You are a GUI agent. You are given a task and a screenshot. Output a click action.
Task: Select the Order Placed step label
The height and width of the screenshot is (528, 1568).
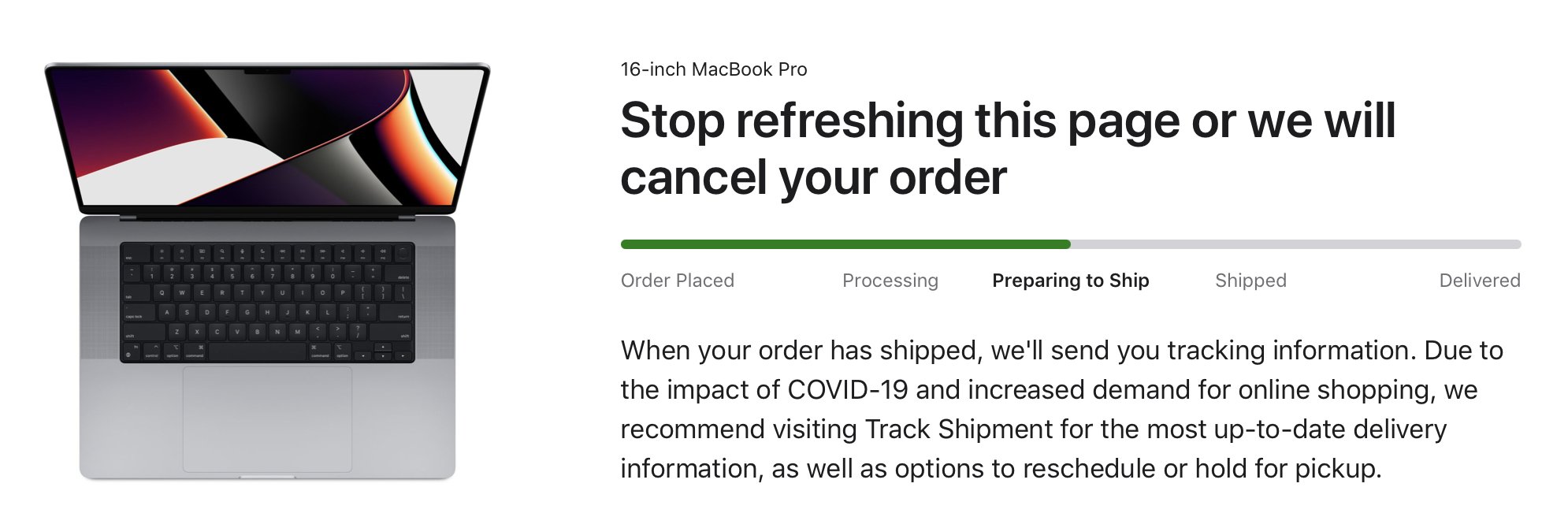point(678,281)
